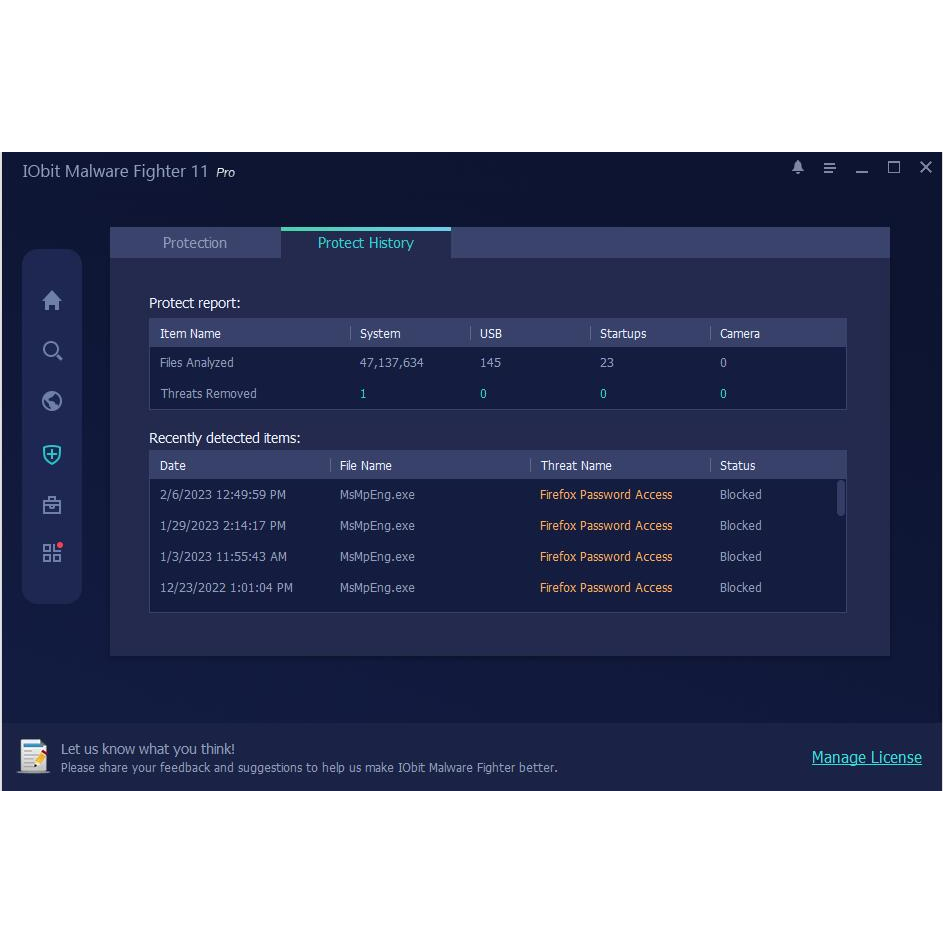Minimize the IObit Malware Fighter window

pyautogui.click(x=862, y=169)
